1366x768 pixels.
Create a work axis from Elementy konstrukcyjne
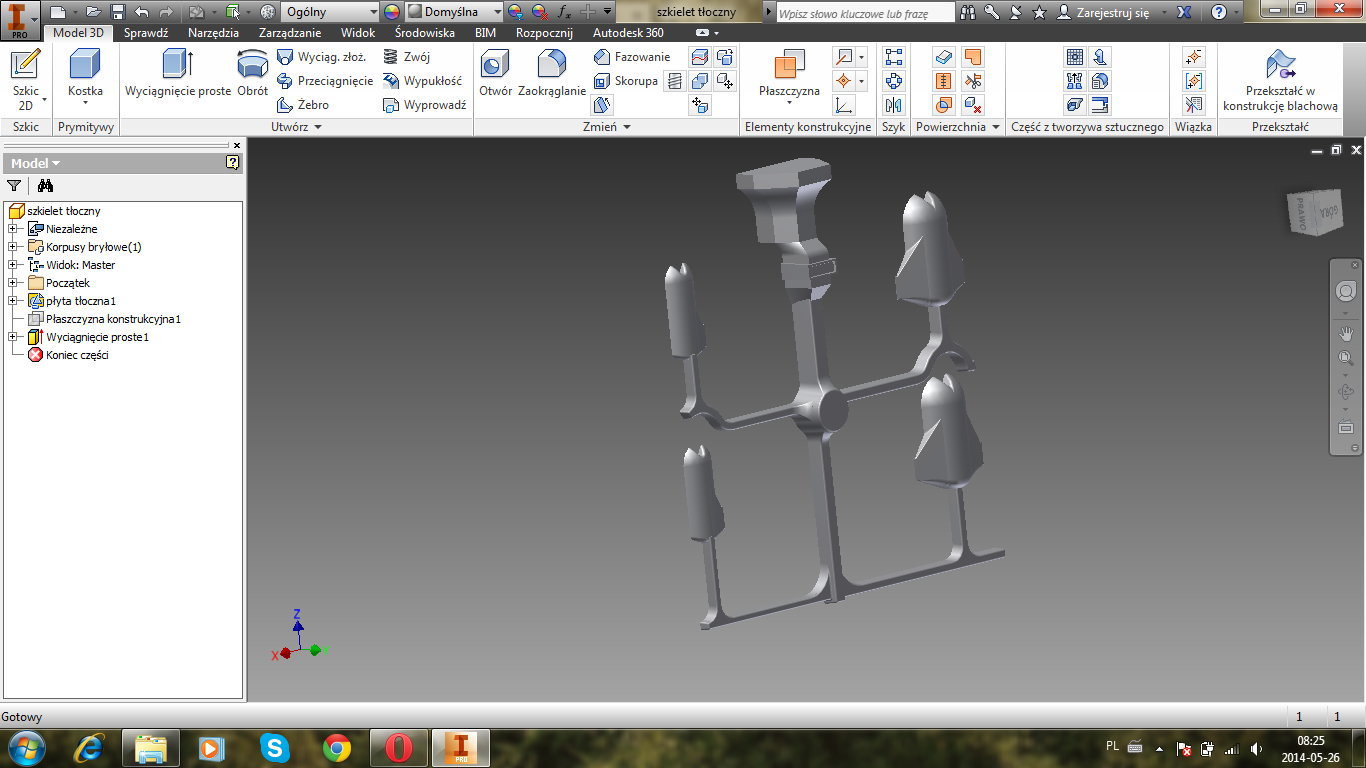click(844, 57)
